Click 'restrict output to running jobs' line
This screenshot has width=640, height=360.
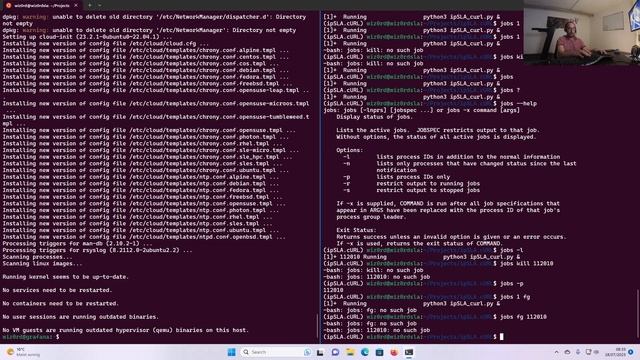pos(428,184)
